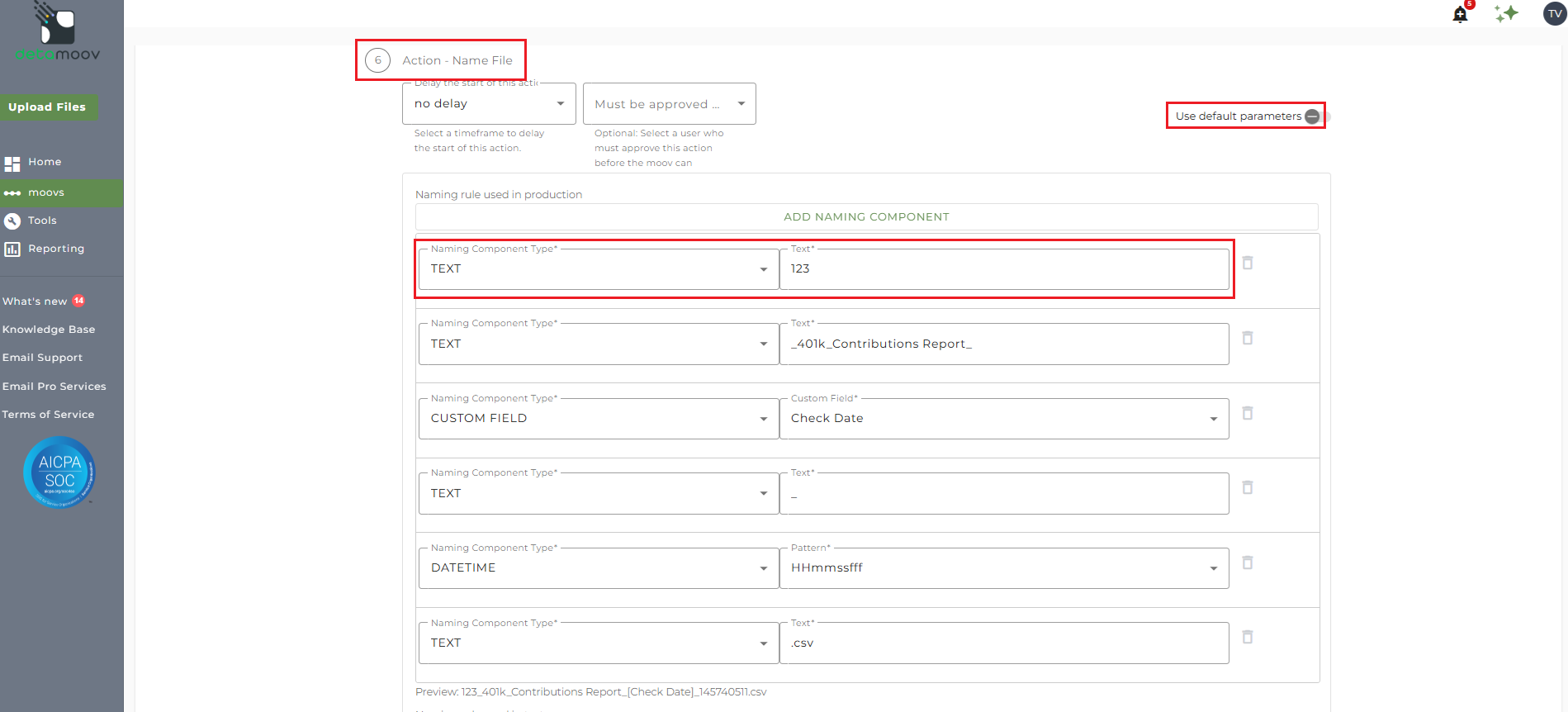Screen dimensions: 1568x712
Task: Open the 'no delay' timeframe dropdown
Action: tap(489, 104)
